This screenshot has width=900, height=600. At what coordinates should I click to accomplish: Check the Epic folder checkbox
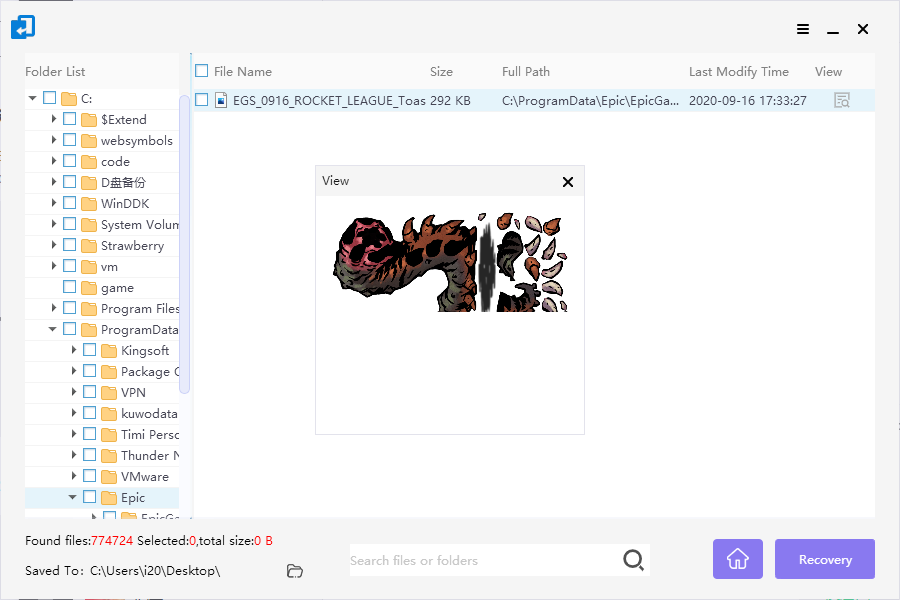[x=90, y=497]
